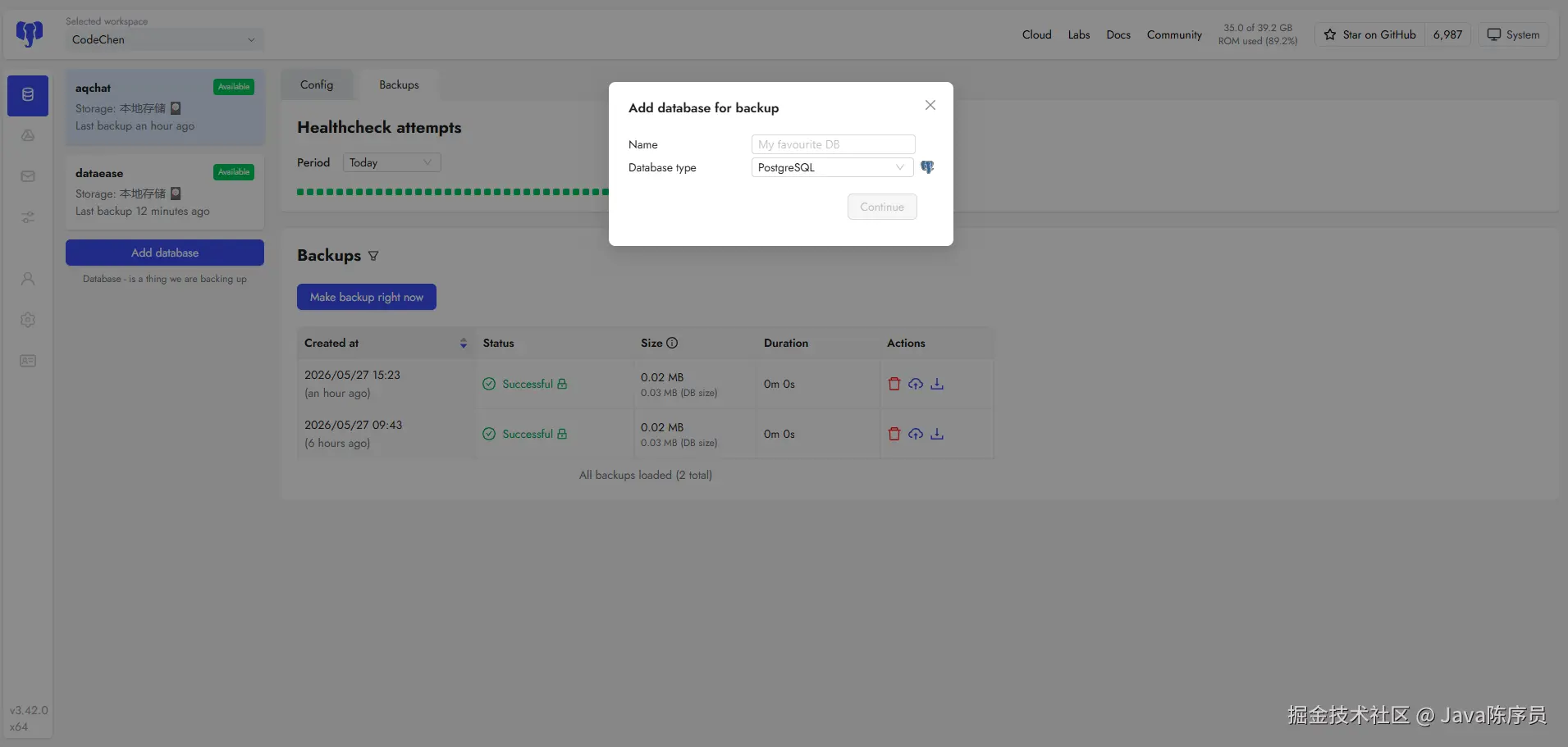Click Make backup right now

[367, 297]
